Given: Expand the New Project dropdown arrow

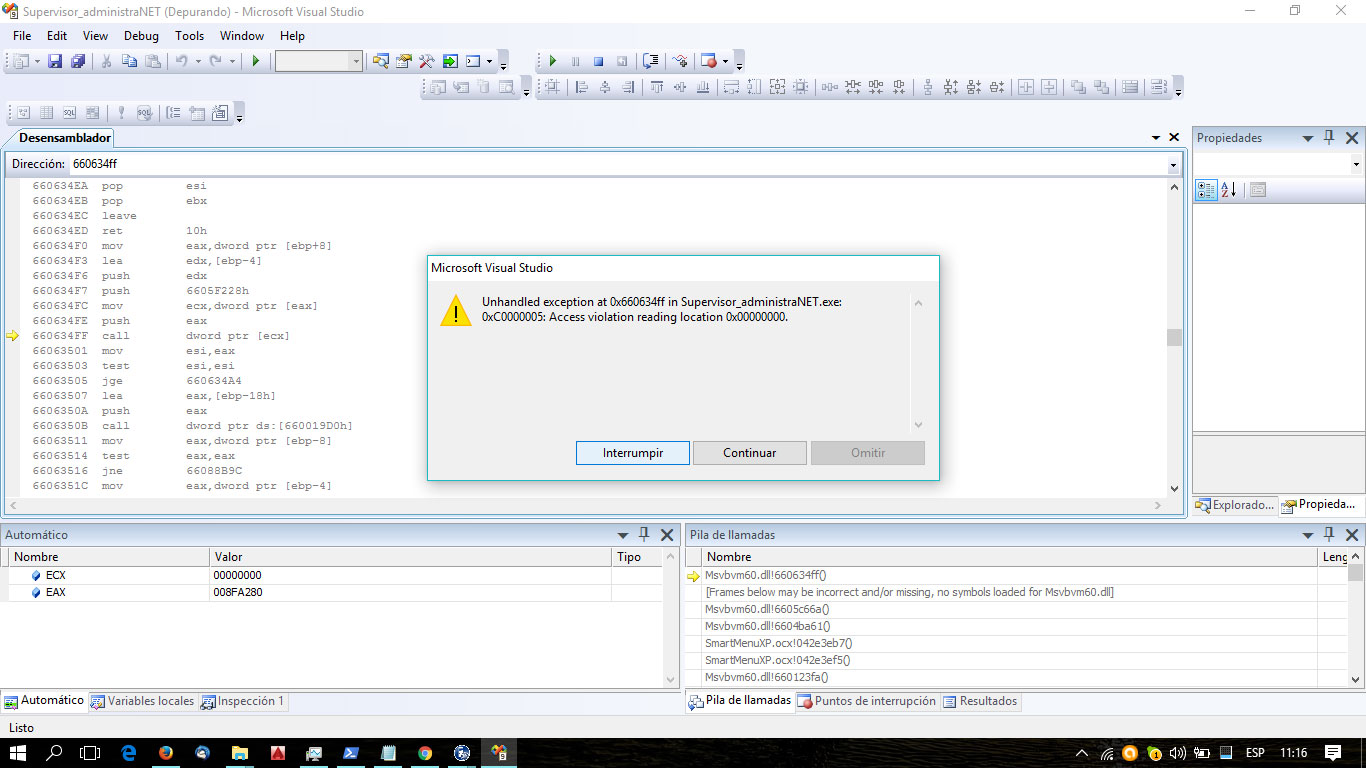Looking at the screenshot, I should pyautogui.click(x=37, y=61).
